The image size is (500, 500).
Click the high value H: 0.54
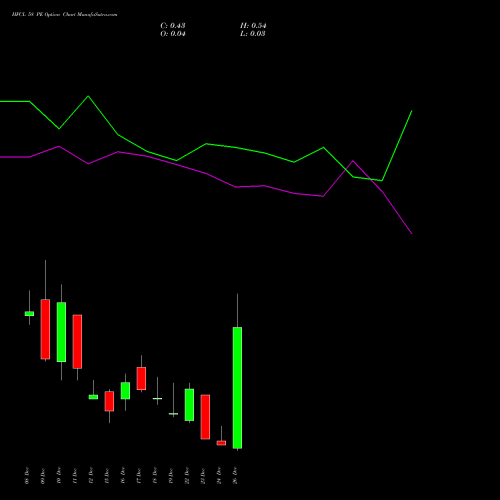click(253, 26)
